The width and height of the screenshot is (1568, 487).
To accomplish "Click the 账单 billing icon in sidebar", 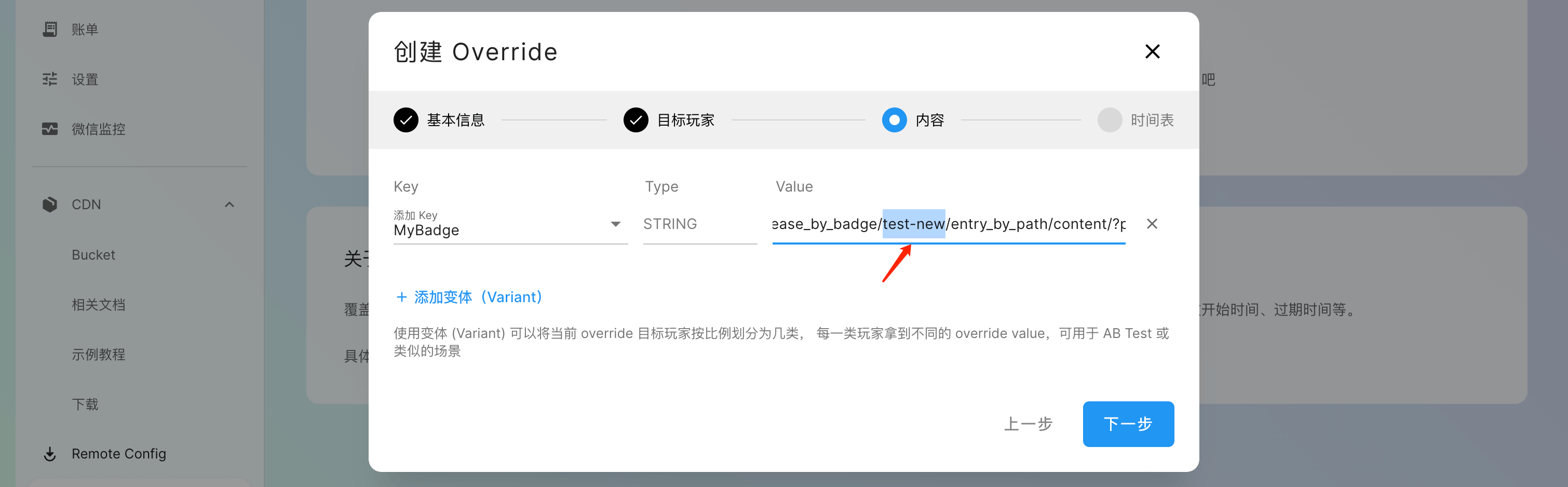I will point(50,29).
